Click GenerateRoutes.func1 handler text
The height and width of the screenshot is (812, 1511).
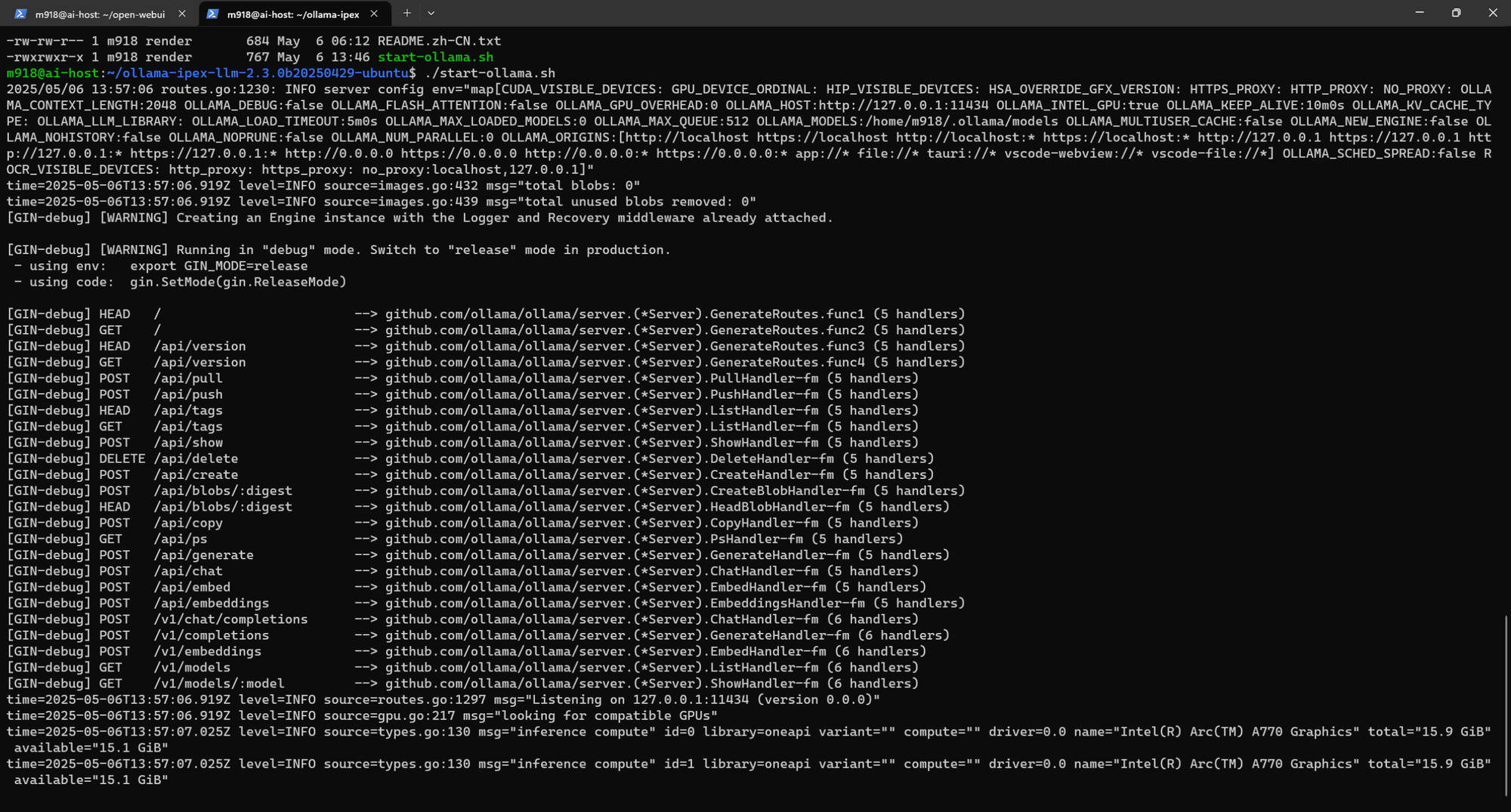tap(787, 314)
